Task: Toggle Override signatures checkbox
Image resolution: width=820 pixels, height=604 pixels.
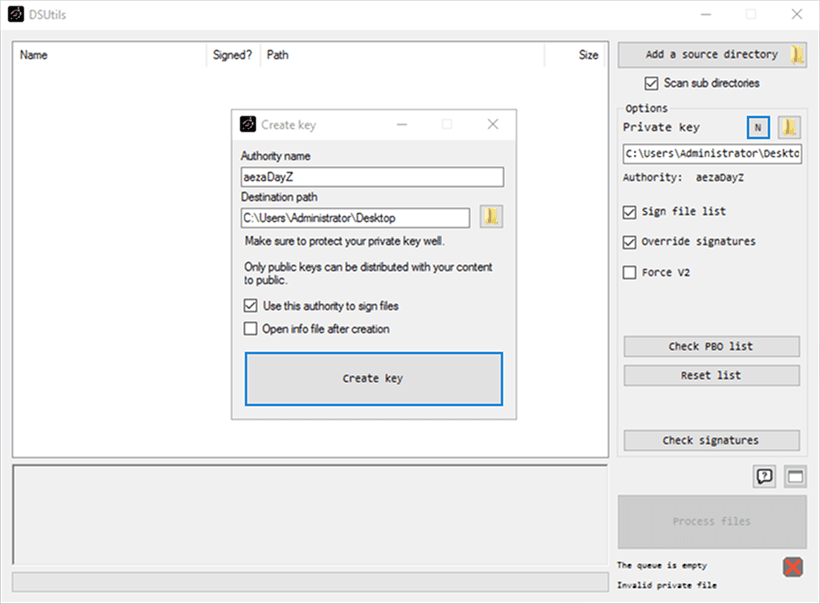Action: (x=629, y=242)
